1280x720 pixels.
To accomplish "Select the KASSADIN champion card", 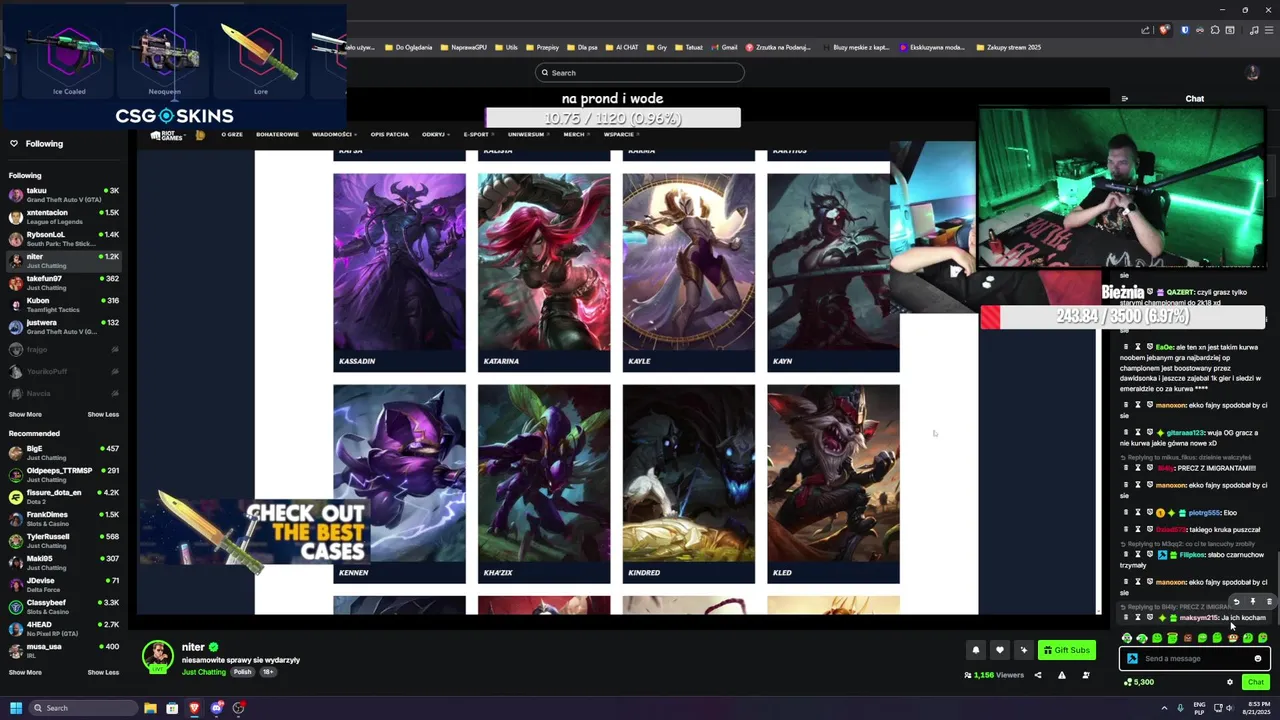I will coord(399,272).
